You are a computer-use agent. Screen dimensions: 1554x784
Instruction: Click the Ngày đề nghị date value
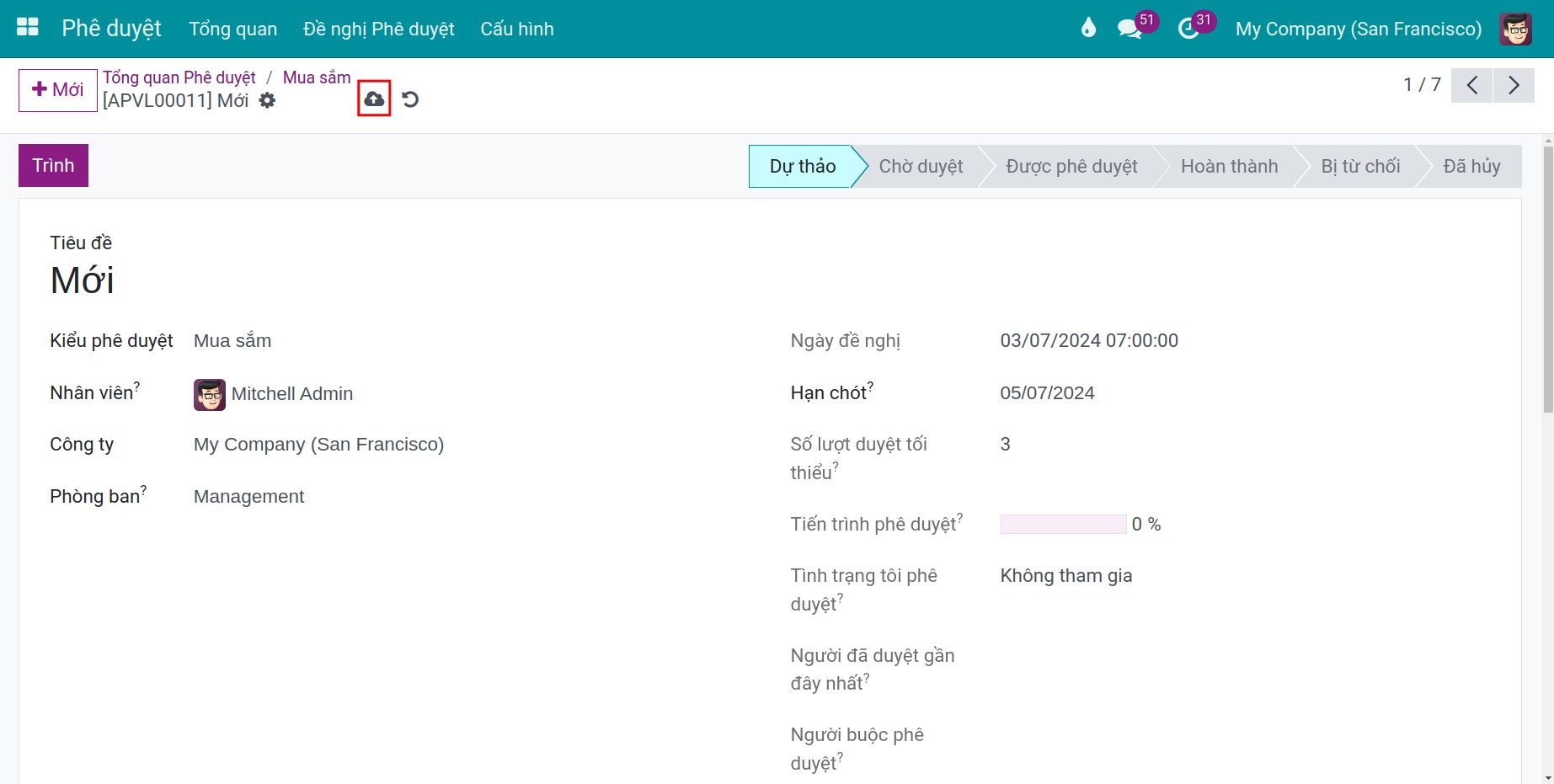(1089, 341)
